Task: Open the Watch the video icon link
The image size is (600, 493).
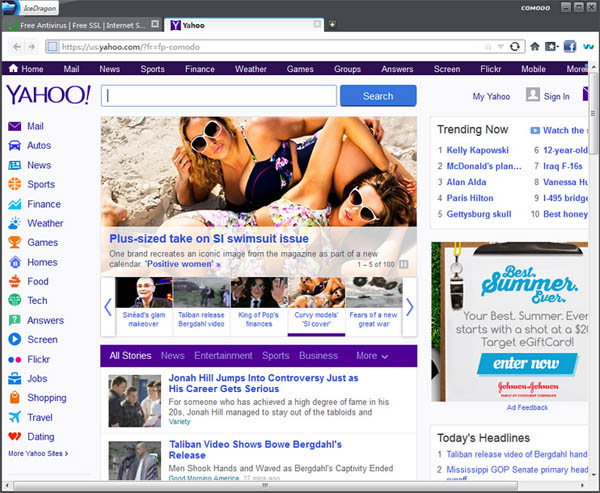Action: click(535, 131)
